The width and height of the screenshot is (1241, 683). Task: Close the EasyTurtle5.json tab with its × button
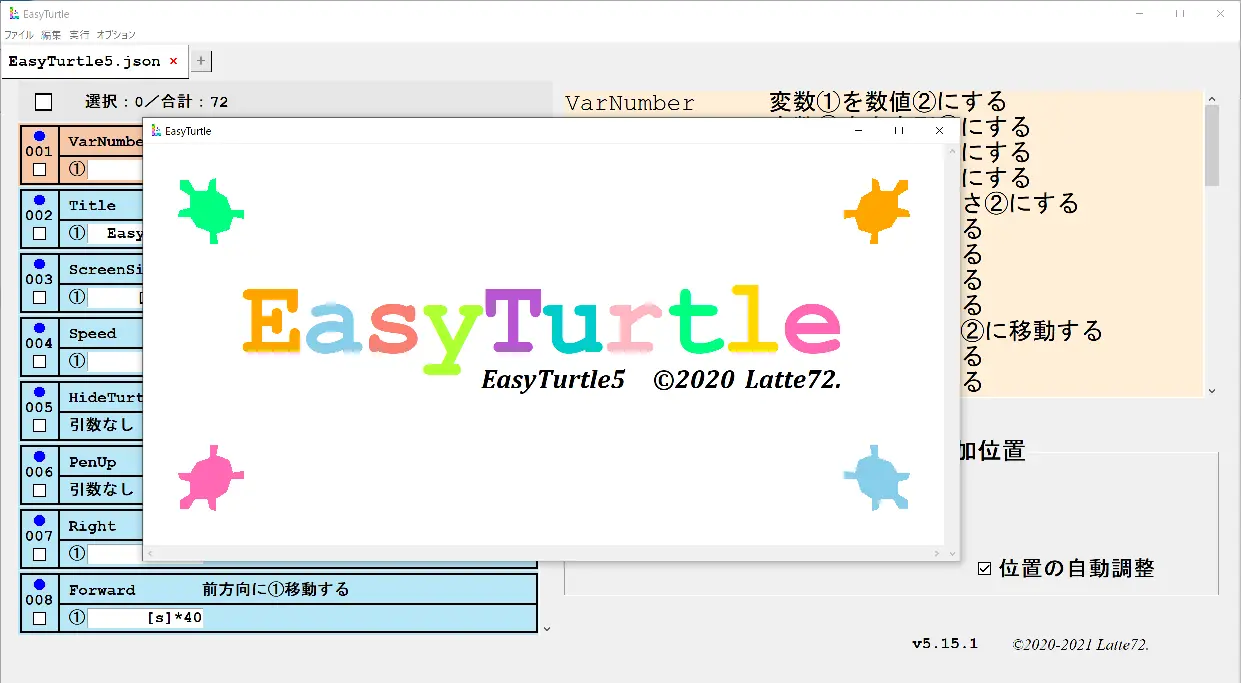click(174, 60)
